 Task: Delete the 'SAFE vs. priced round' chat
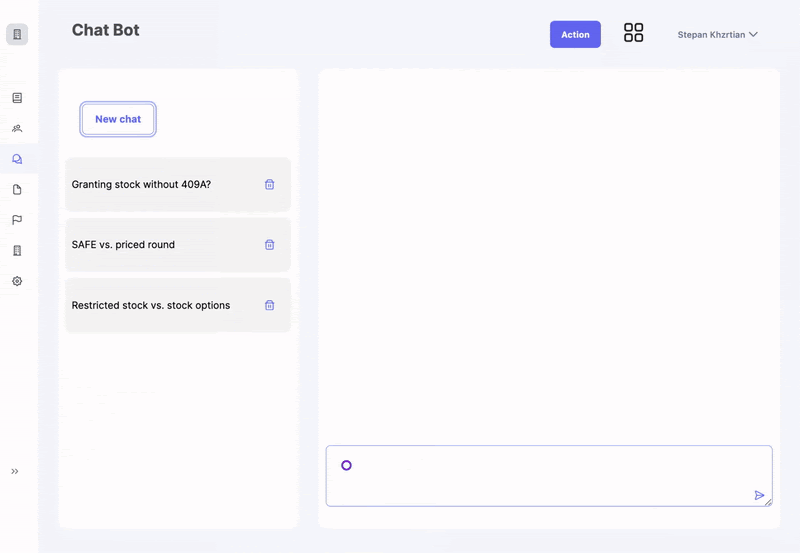[x=269, y=245]
